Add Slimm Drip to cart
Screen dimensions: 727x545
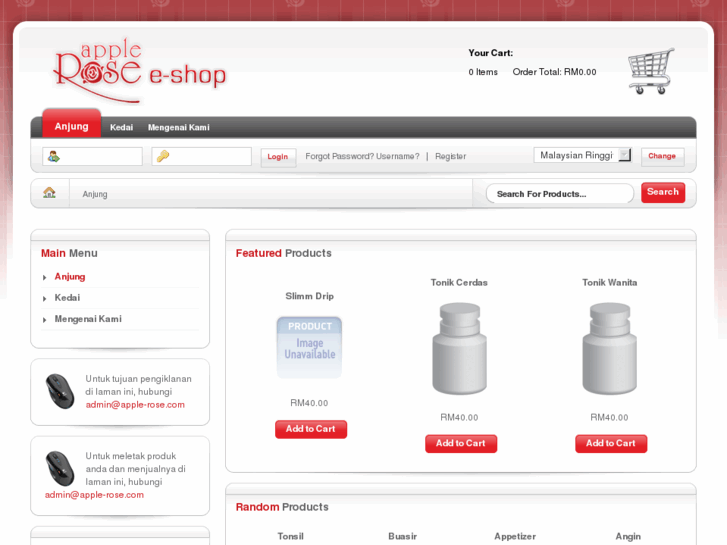tap(311, 429)
